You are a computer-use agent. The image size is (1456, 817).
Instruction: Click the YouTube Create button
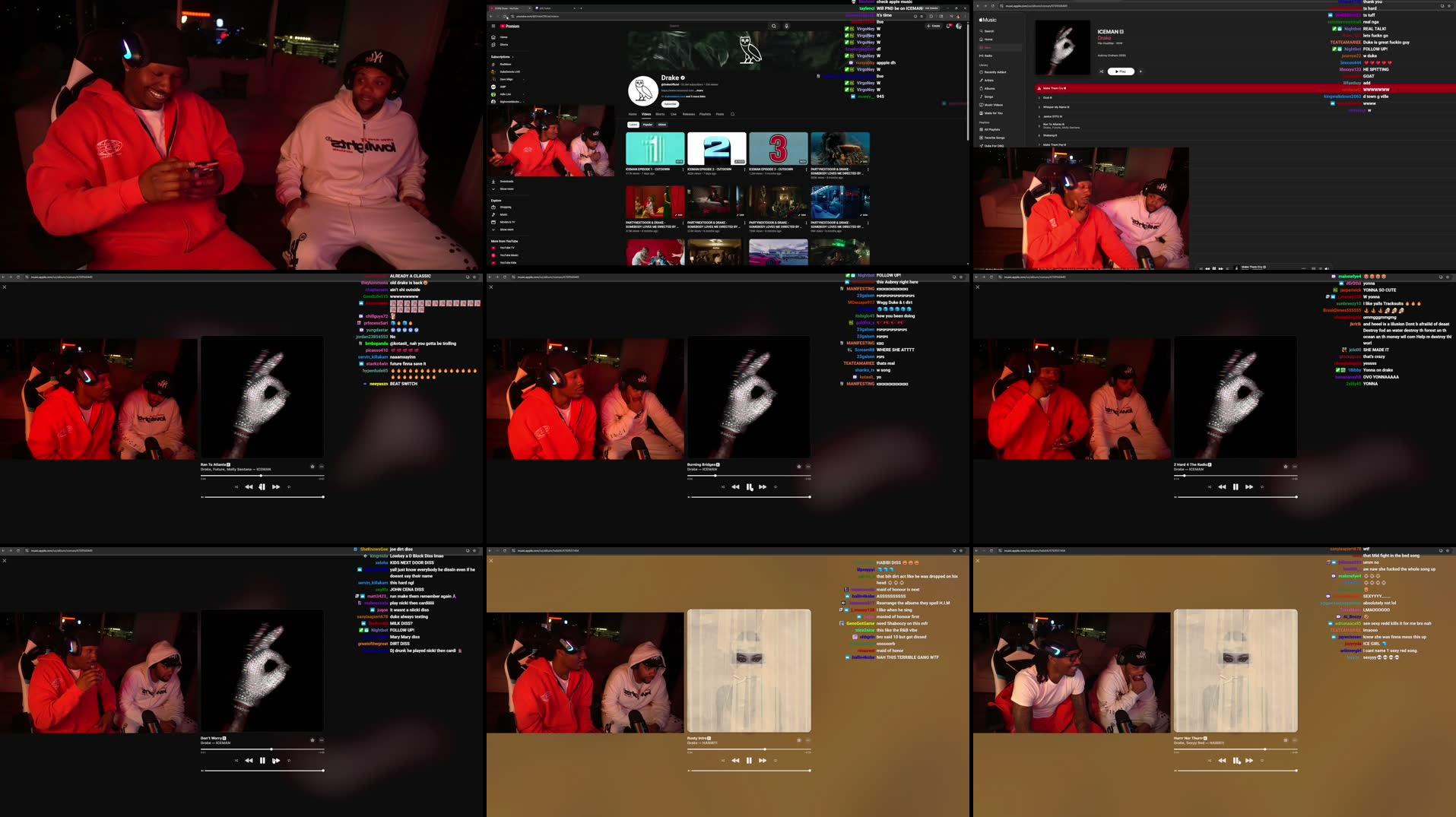click(x=934, y=26)
